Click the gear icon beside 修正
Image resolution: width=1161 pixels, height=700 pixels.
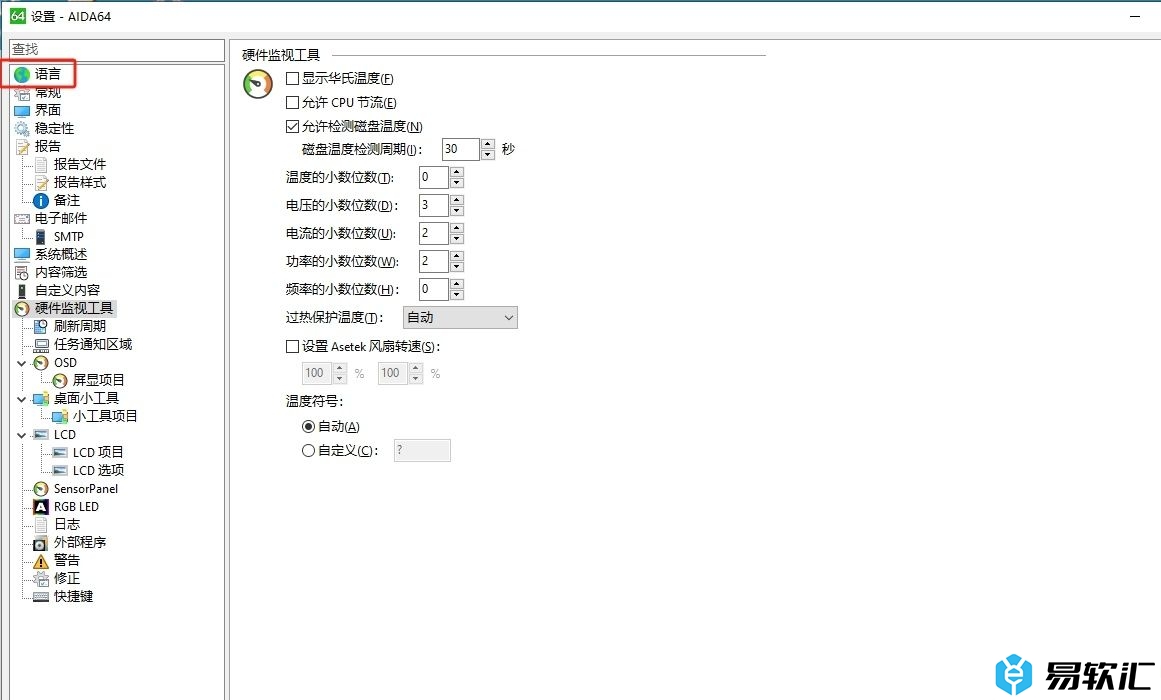click(41, 579)
